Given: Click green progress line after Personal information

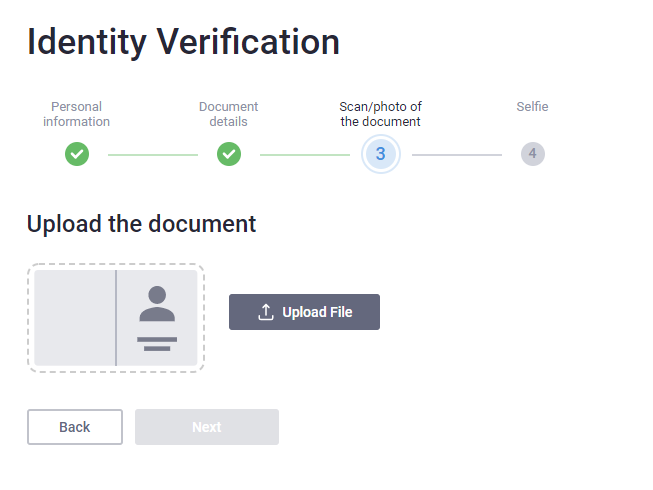Looking at the screenshot, I should coord(153,155).
